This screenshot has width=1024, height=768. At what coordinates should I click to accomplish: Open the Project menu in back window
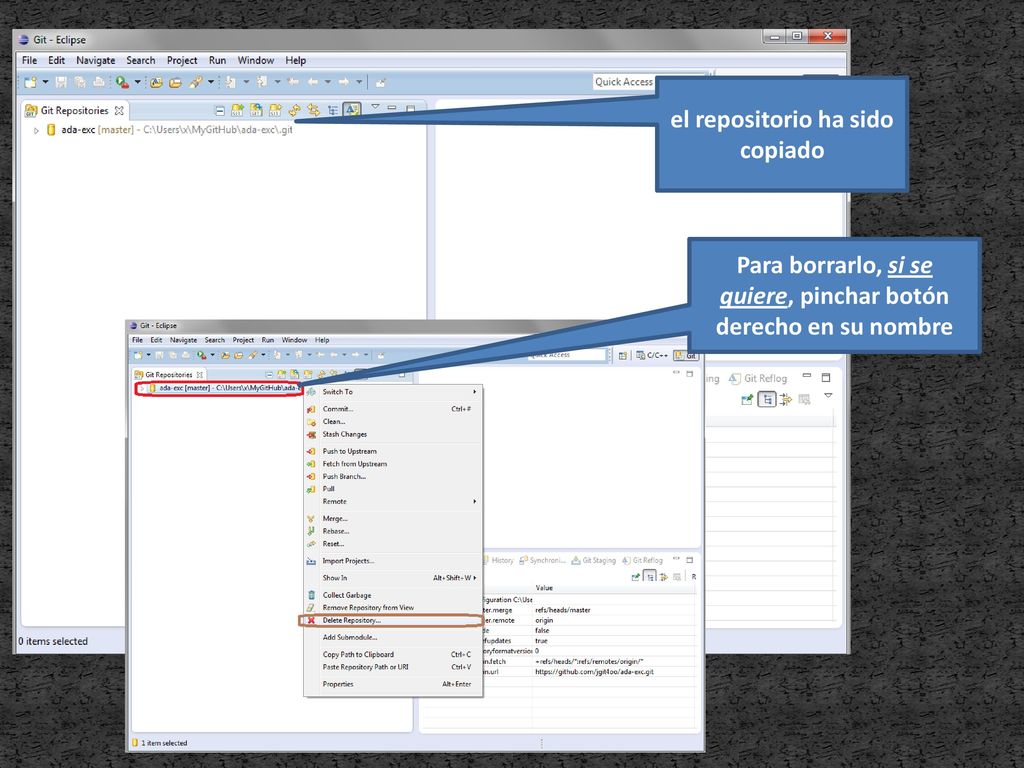[x=182, y=61]
